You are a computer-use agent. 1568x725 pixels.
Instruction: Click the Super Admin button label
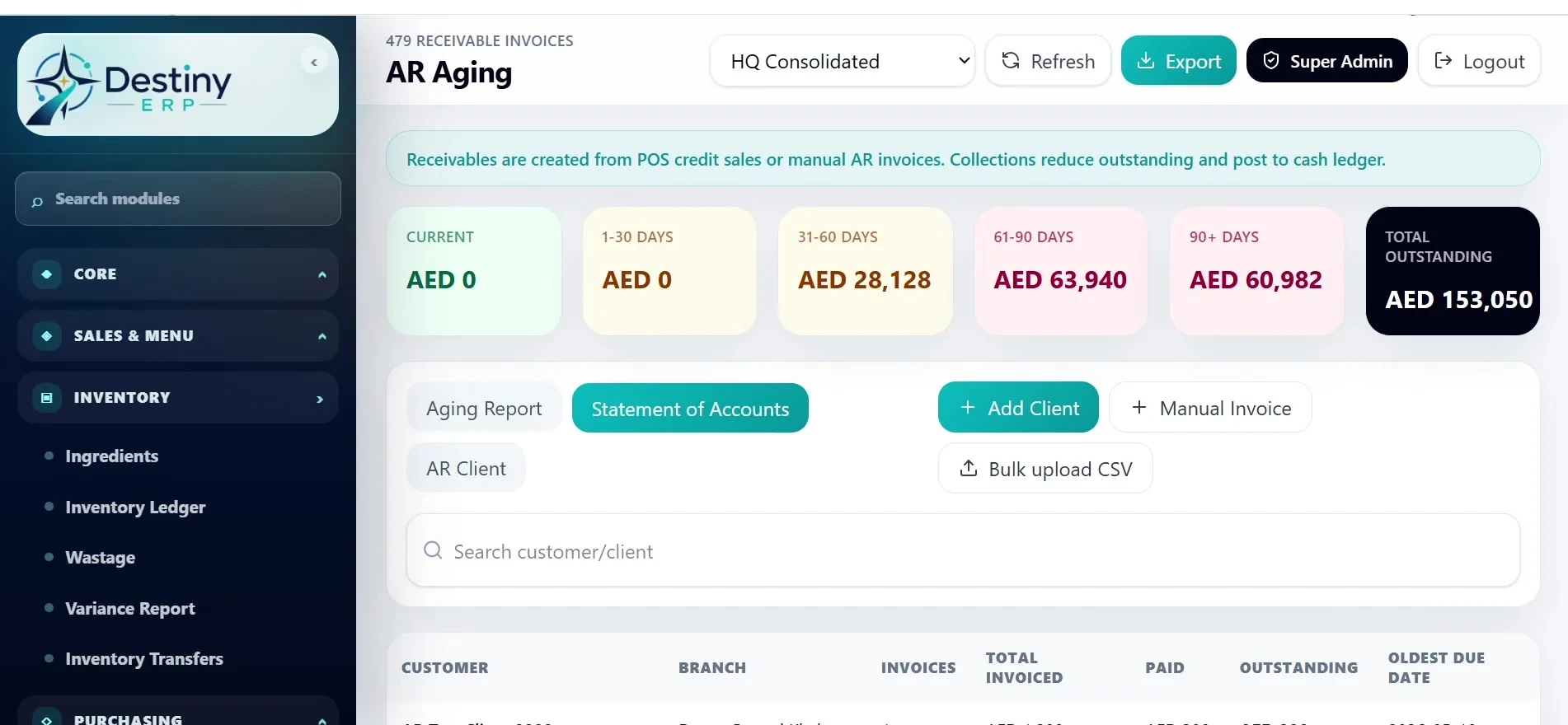[1341, 61]
